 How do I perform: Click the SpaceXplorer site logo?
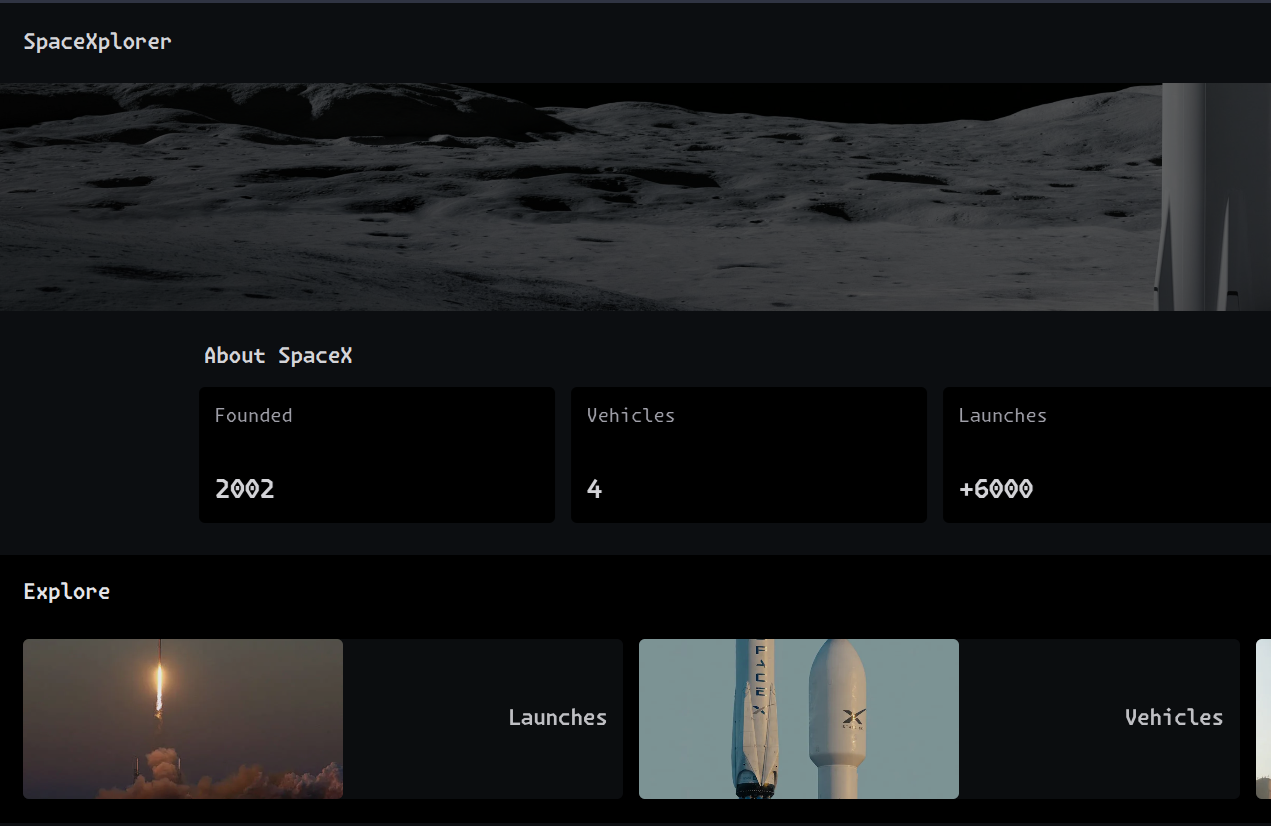(x=97, y=41)
